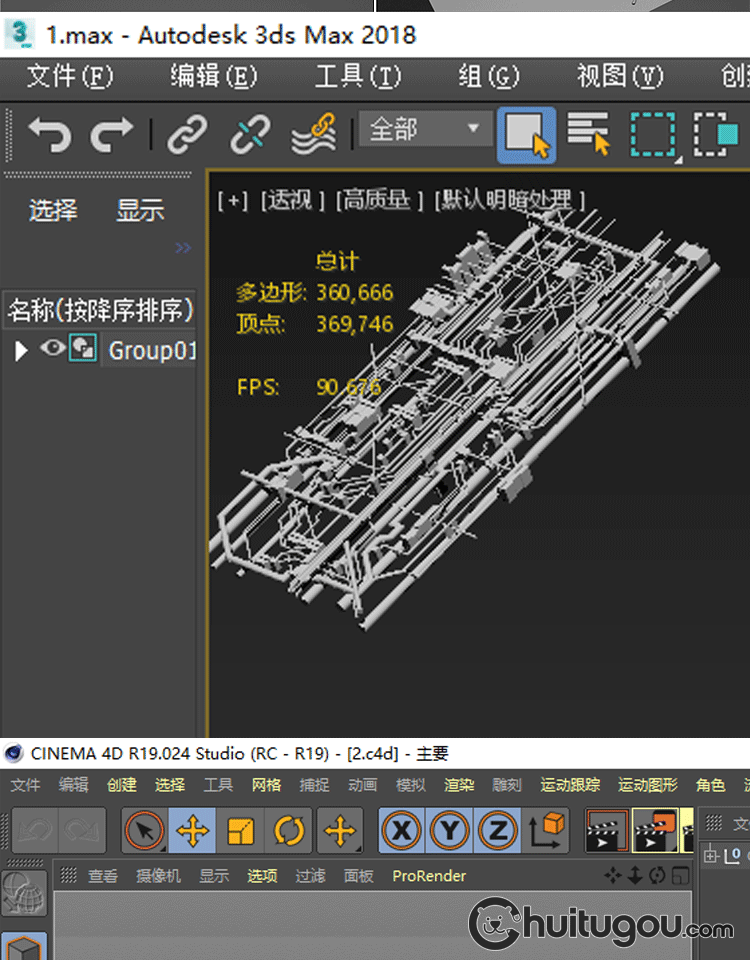Click the 选择 button in scene explorer
Viewport: 750px width, 960px height.
(x=52, y=210)
